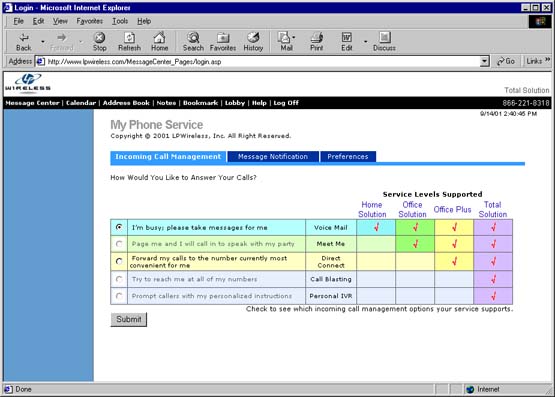Viewport: 555px width, 397px height.
Task: Click the Done status page icon
Action: tap(8, 390)
